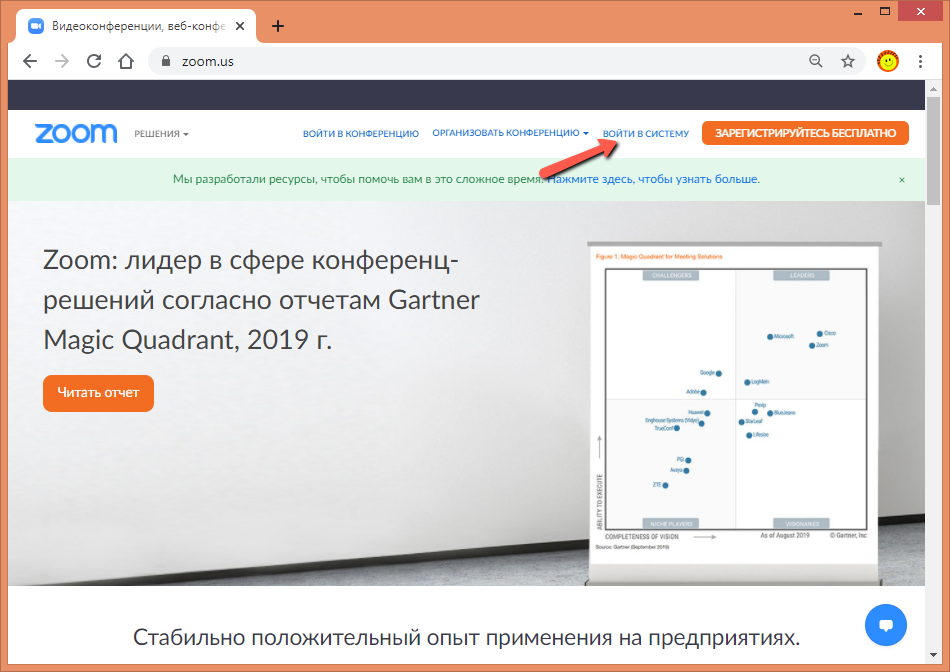The height and width of the screenshot is (672, 950).
Task: Click the browser back arrow
Action: pyautogui.click(x=30, y=61)
